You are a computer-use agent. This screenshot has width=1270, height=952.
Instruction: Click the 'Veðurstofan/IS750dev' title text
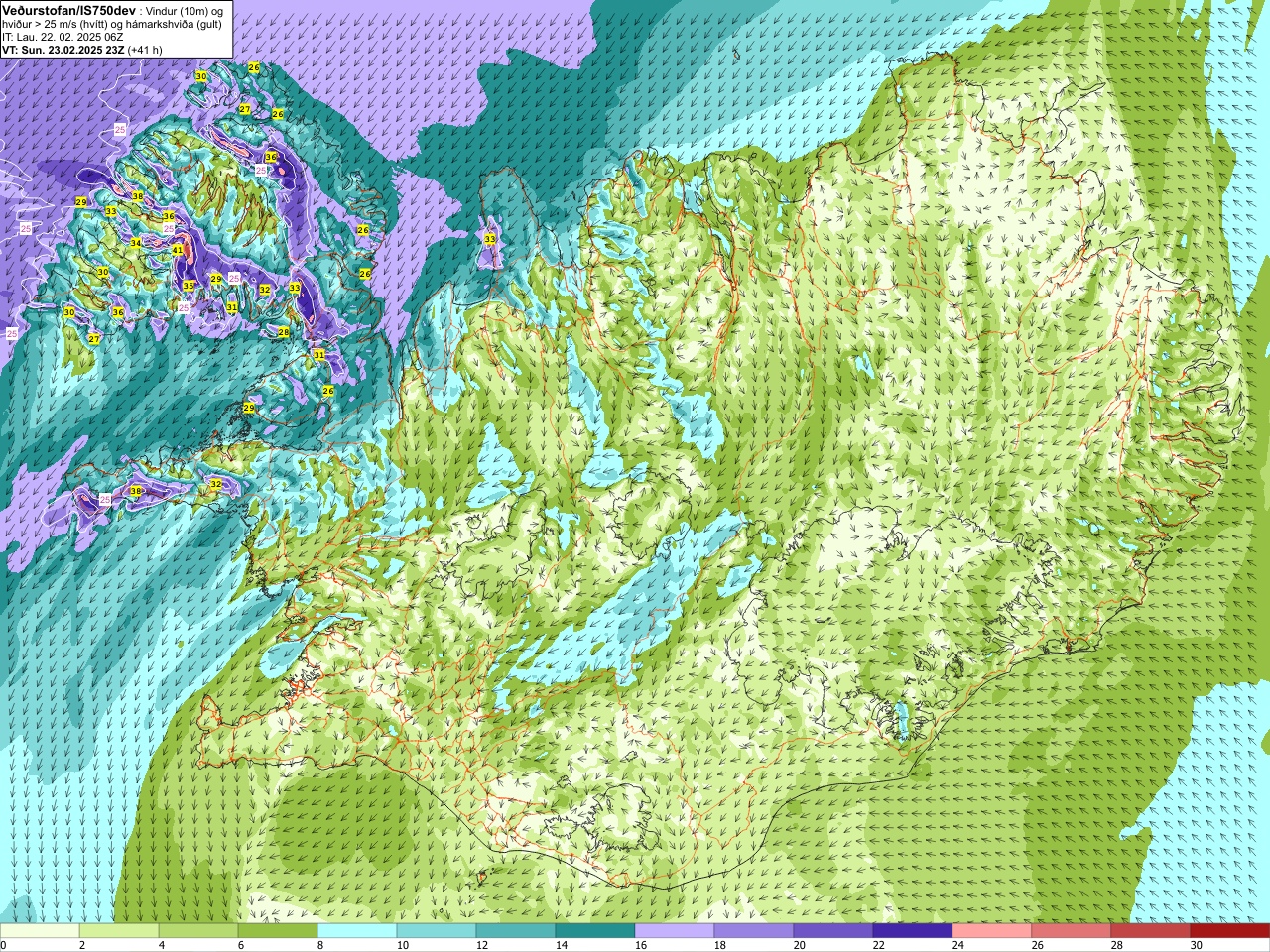tap(69, 11)
